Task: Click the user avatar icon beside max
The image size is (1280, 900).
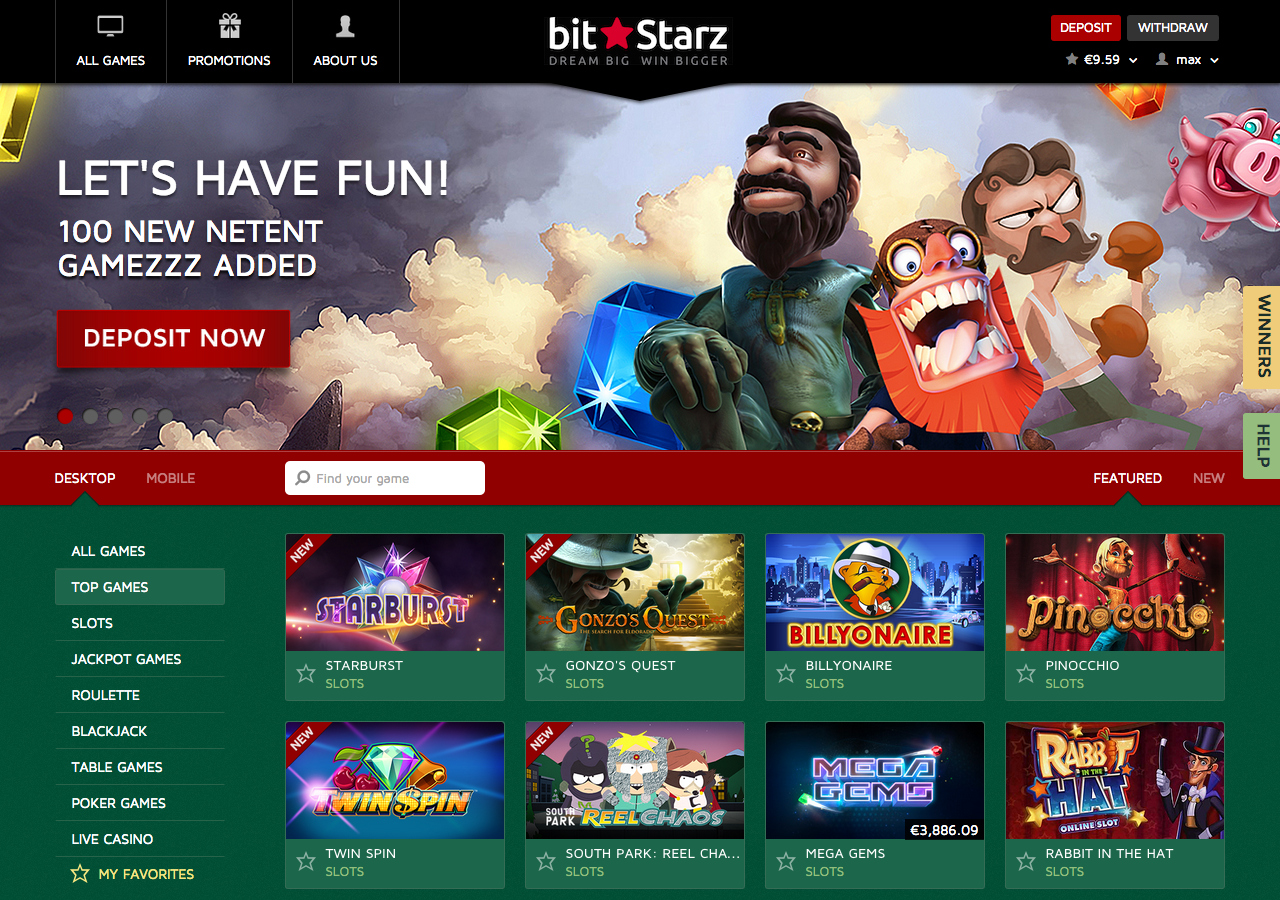Action: 1162,60
